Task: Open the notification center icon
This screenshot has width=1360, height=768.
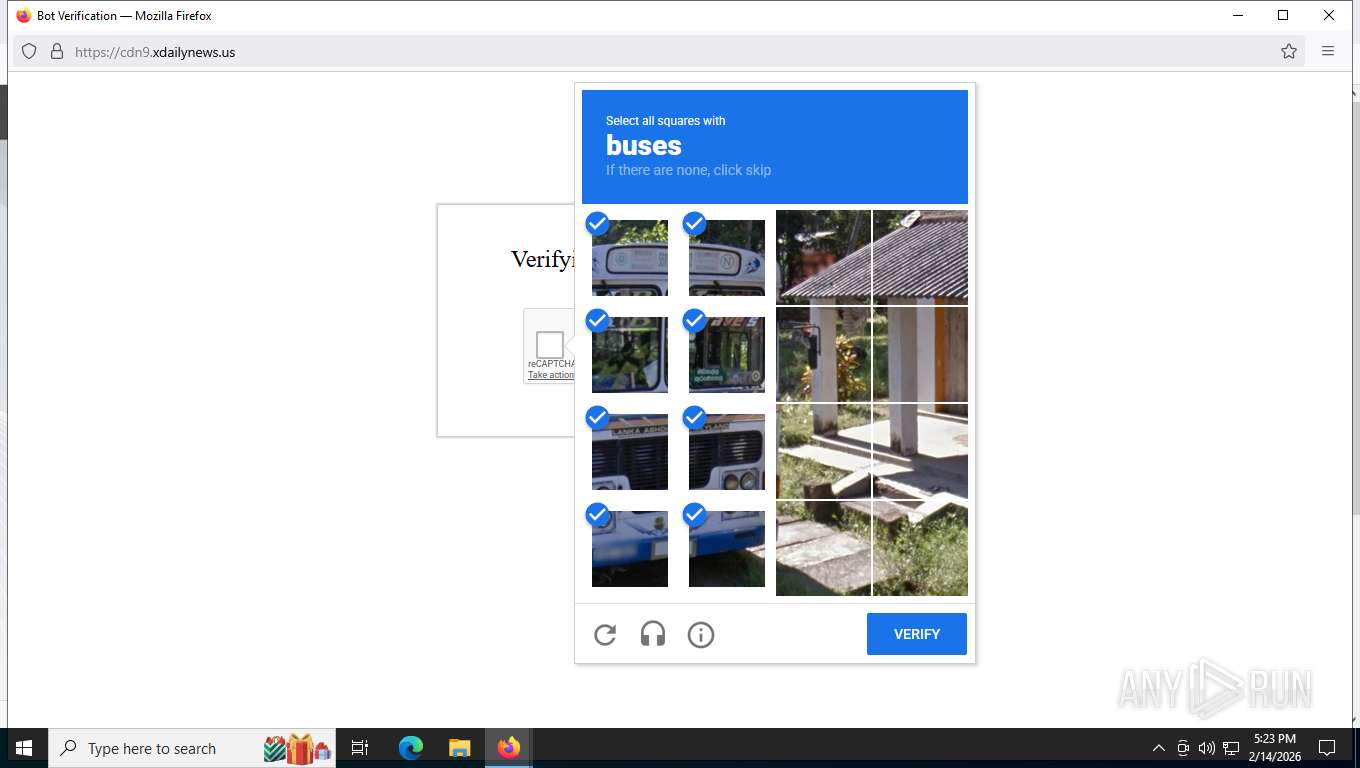Action: 1327,748
